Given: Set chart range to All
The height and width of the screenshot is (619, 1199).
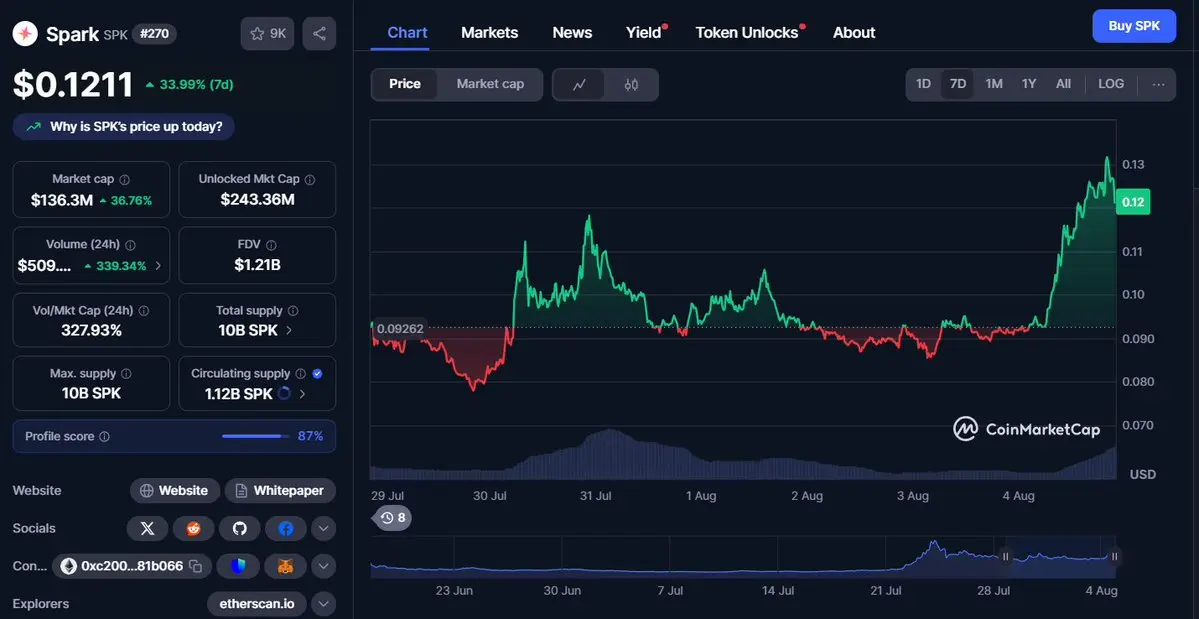Looking at the screenshot, I should 1063,84.
